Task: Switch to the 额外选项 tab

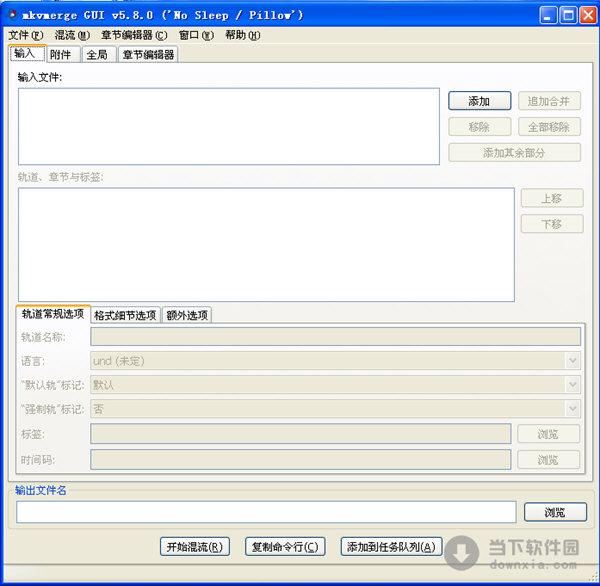Action: pos(187,315)
